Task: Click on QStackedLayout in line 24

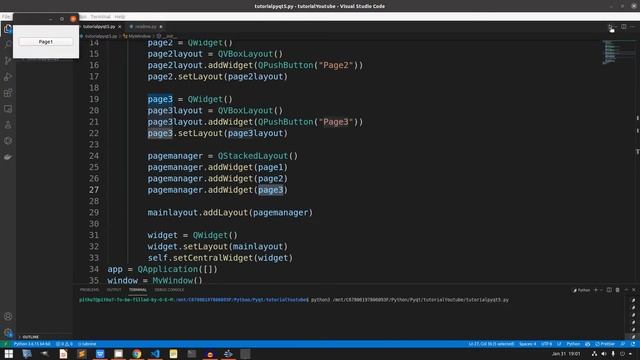Action: pyautogui.click(x=253, y=156)
